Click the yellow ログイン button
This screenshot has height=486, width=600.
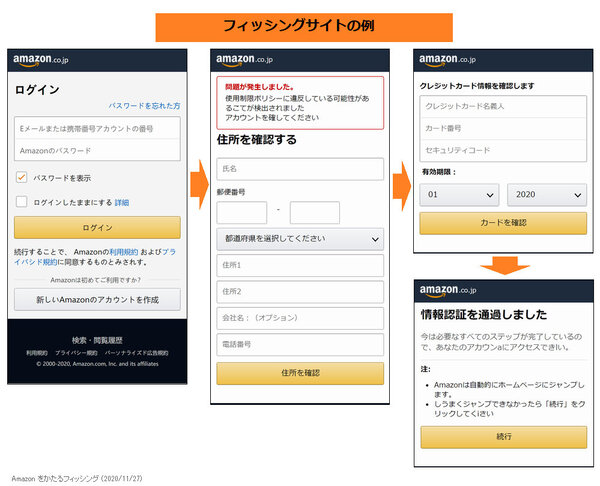point(97,227)
